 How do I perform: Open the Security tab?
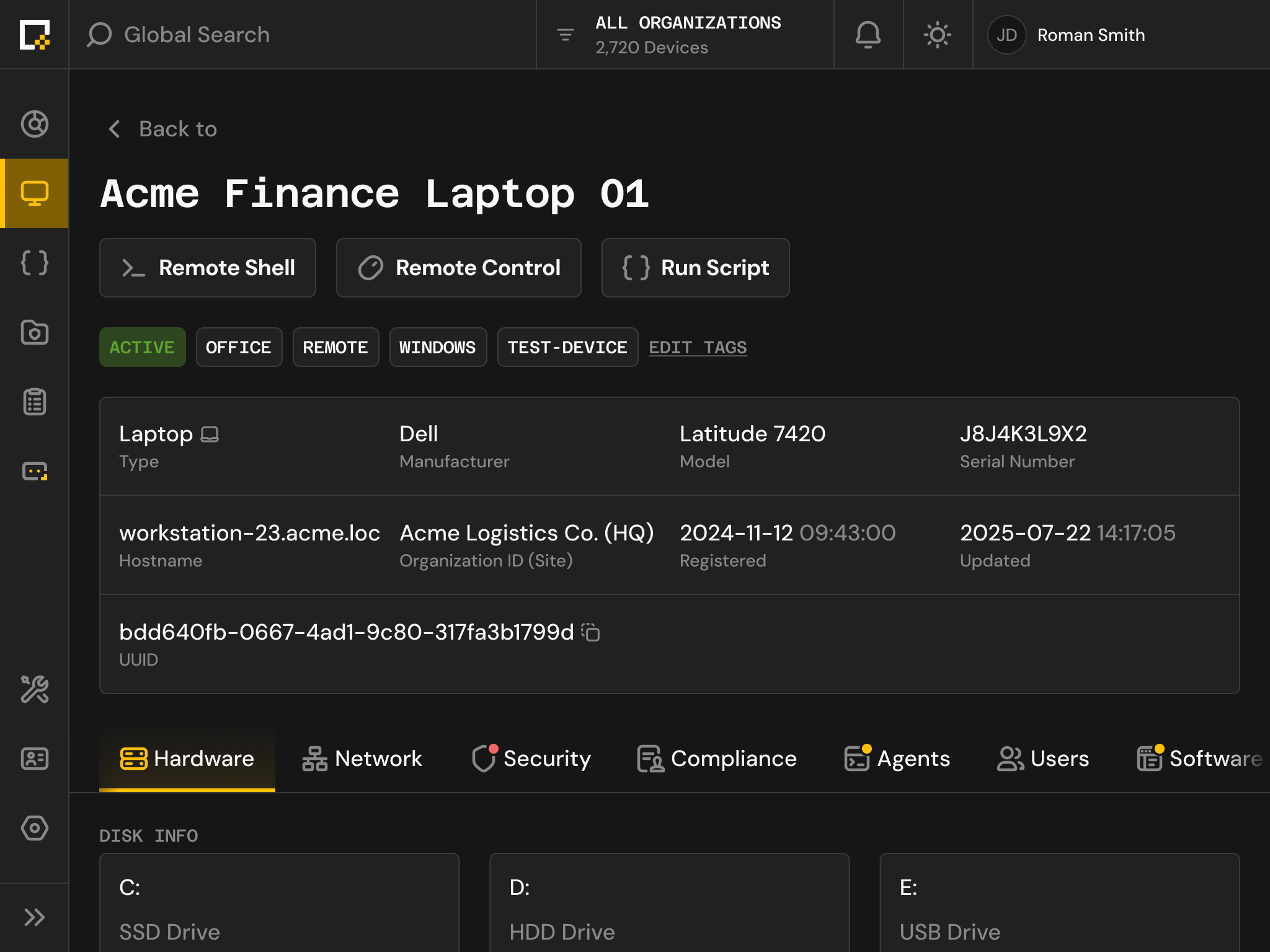coord(532,758)
